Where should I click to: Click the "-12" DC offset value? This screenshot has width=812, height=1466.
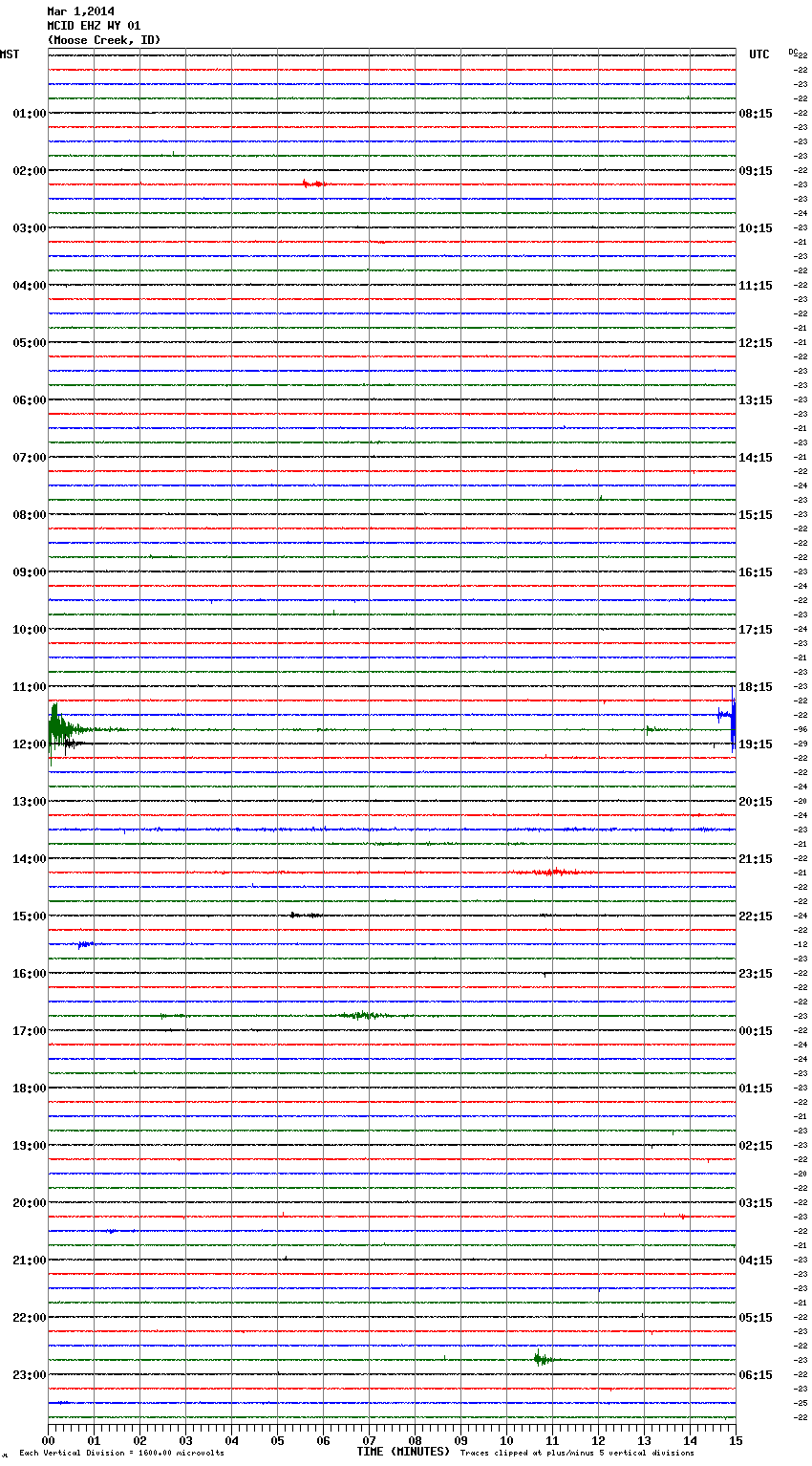click(x=801, y=944)
